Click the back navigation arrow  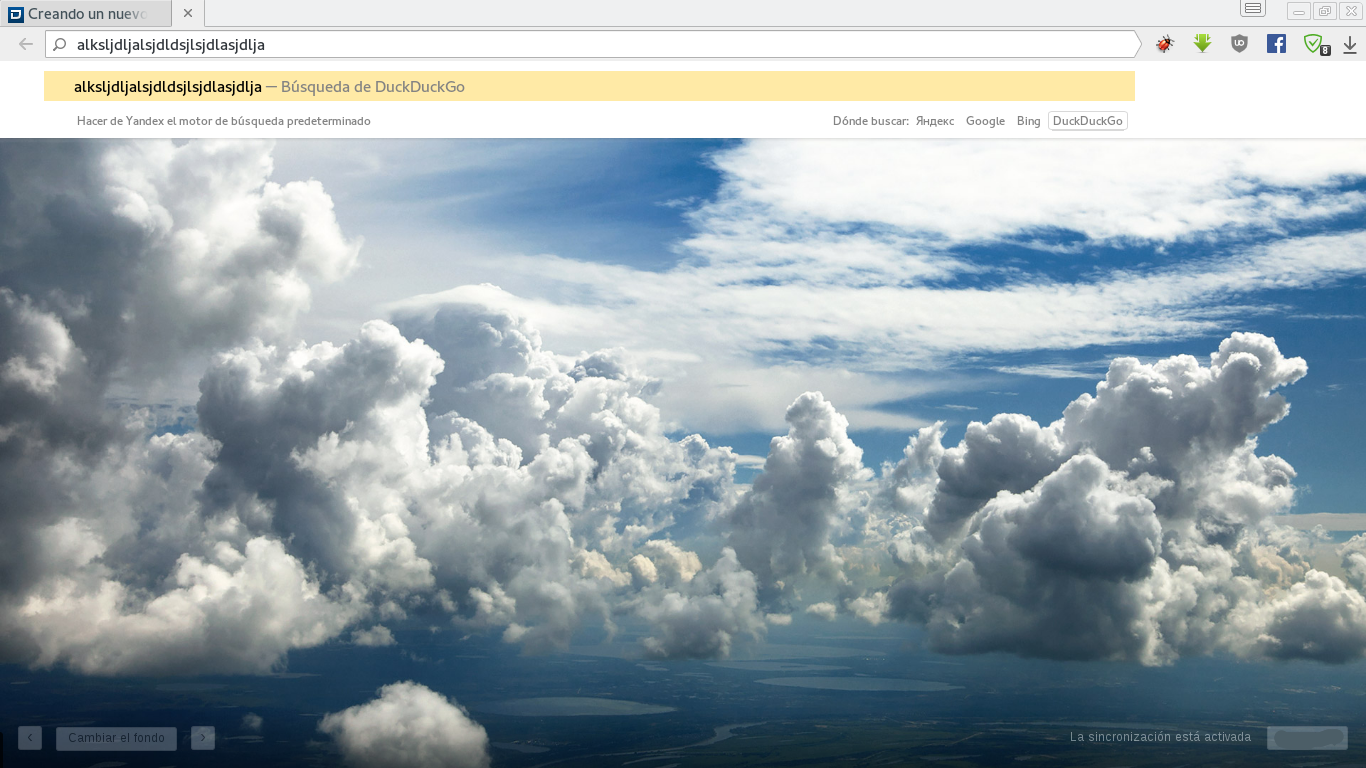point(26,44)
